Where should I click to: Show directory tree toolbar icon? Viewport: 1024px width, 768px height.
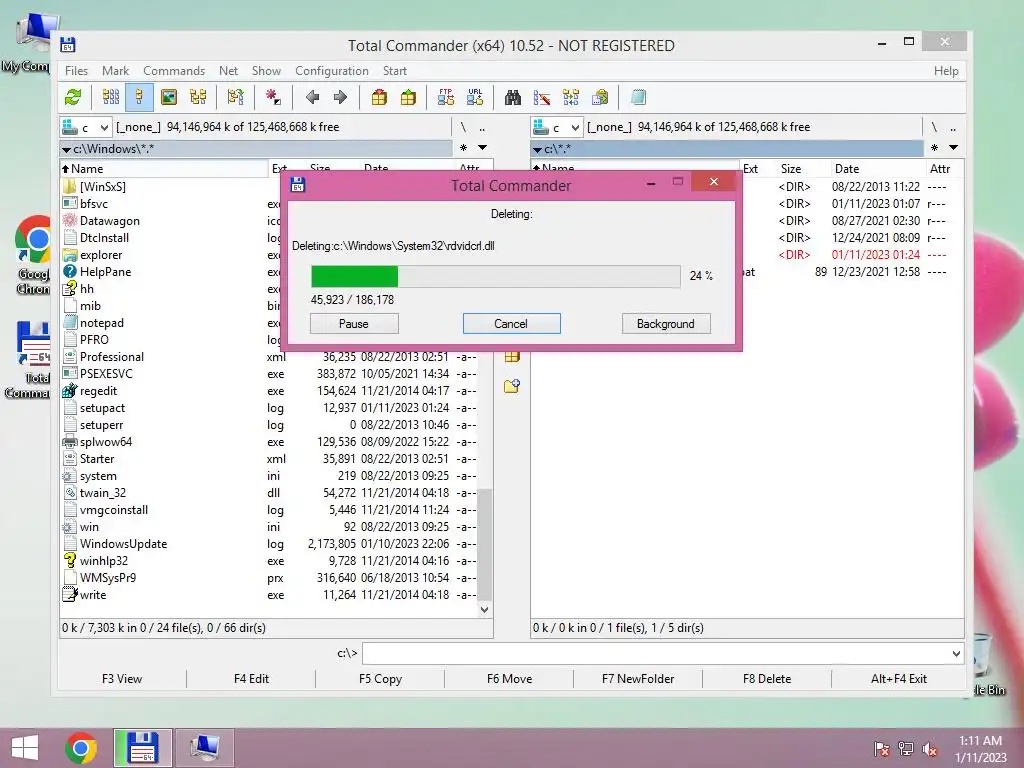(x=198, y=97)
